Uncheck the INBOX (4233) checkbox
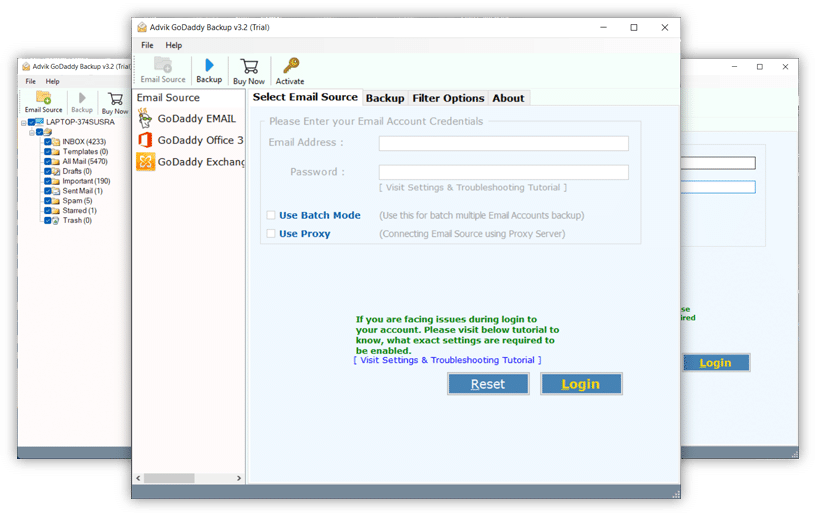This screenshot has width=815, height=516. coord(48,142)
